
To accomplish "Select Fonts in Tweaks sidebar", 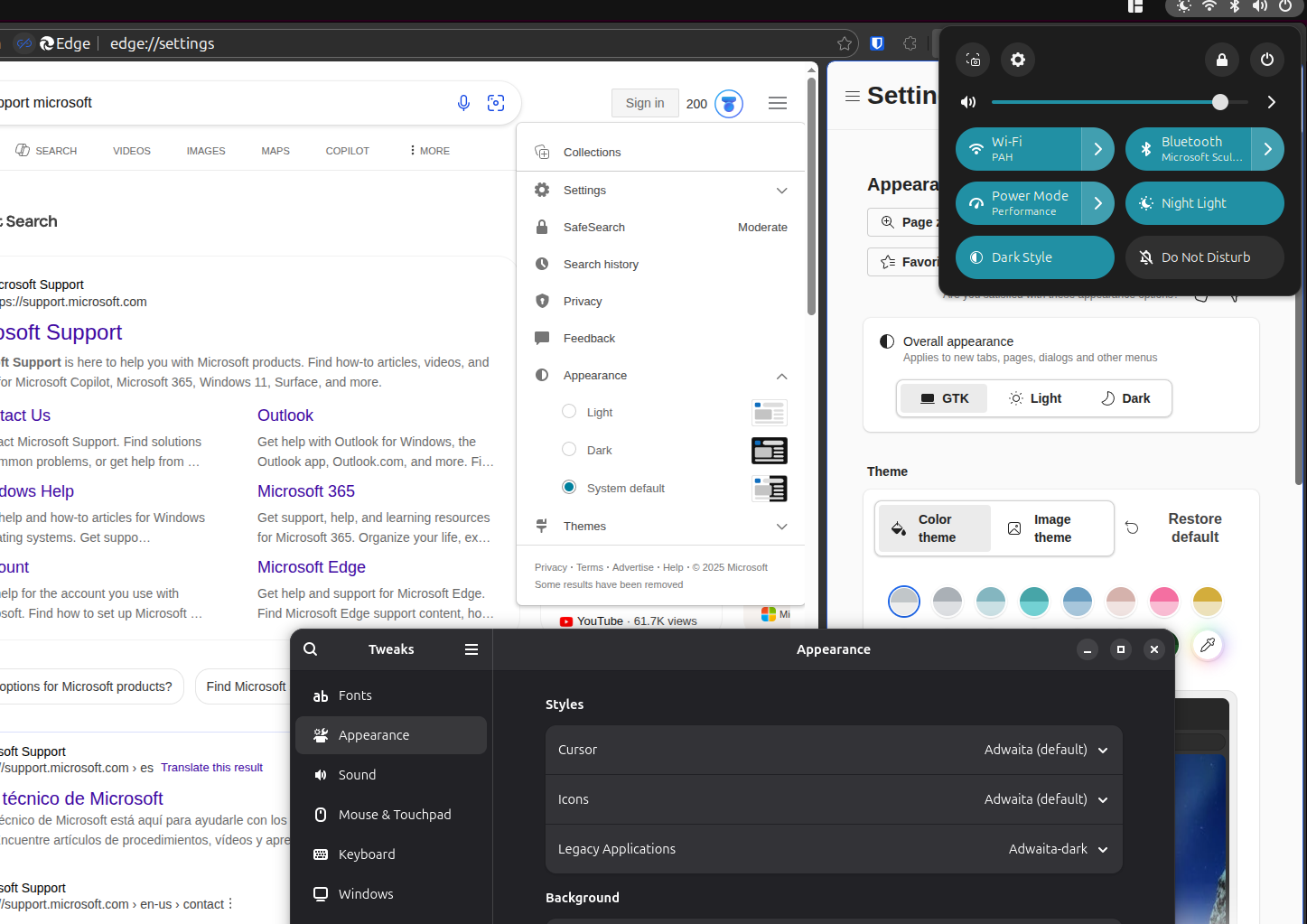I will 391,695.
